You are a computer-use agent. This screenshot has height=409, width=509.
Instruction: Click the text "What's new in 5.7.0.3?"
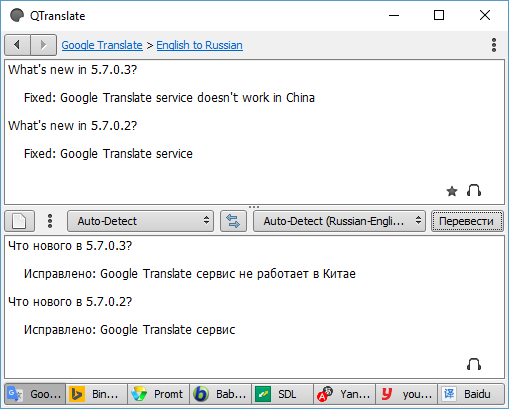(x=73, y=70)
